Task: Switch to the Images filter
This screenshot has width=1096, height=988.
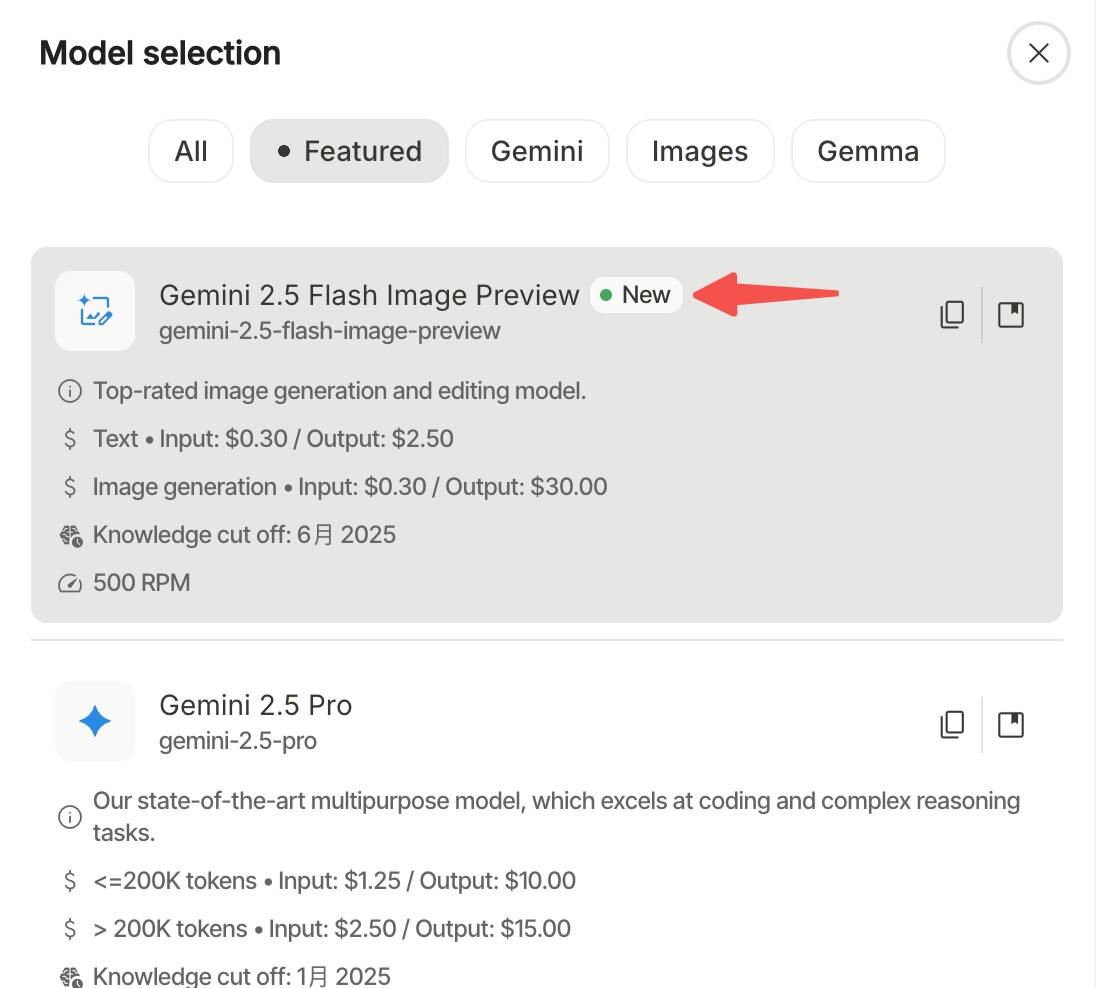Action: pyautogui.click(x=700, y=152)
